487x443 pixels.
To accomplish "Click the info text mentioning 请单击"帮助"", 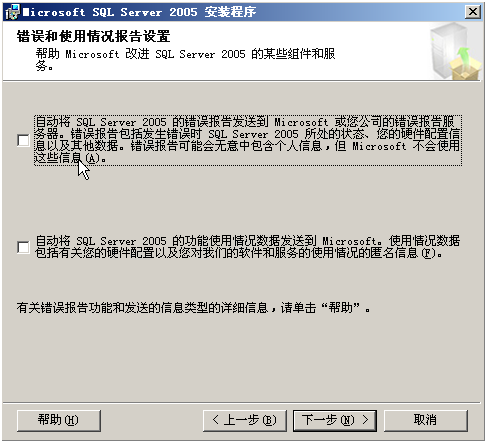I will tap(194, 308).
